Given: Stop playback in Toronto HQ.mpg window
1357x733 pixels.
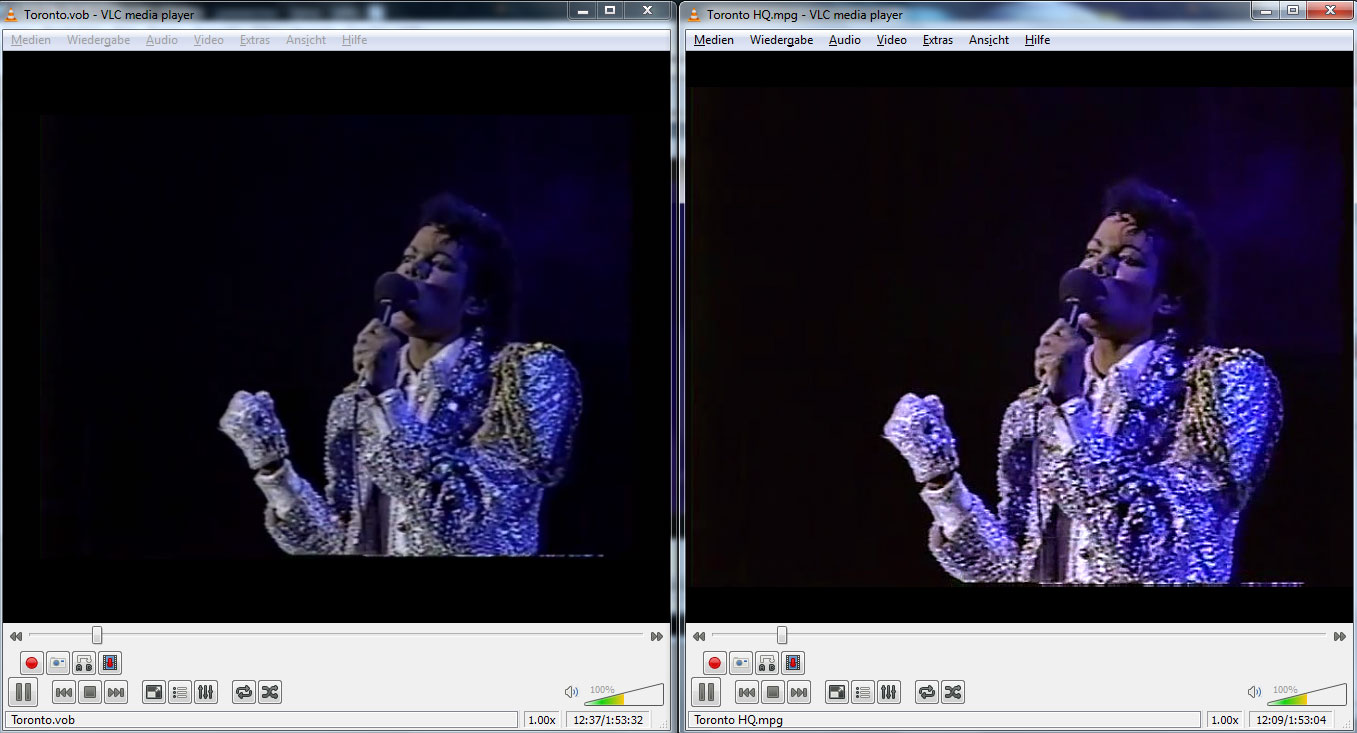Looking at the screenshot, I should (773, 692).
